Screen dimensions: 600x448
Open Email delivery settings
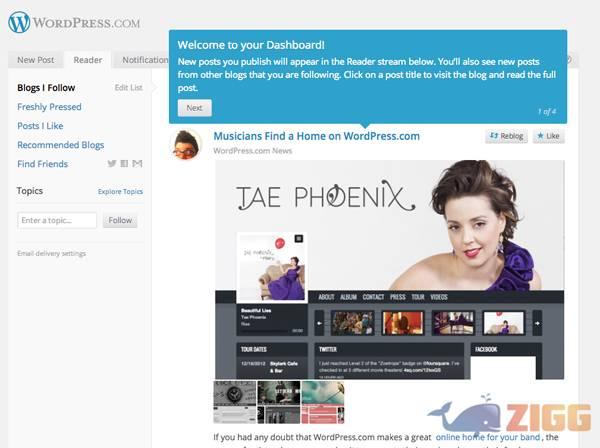51,253
